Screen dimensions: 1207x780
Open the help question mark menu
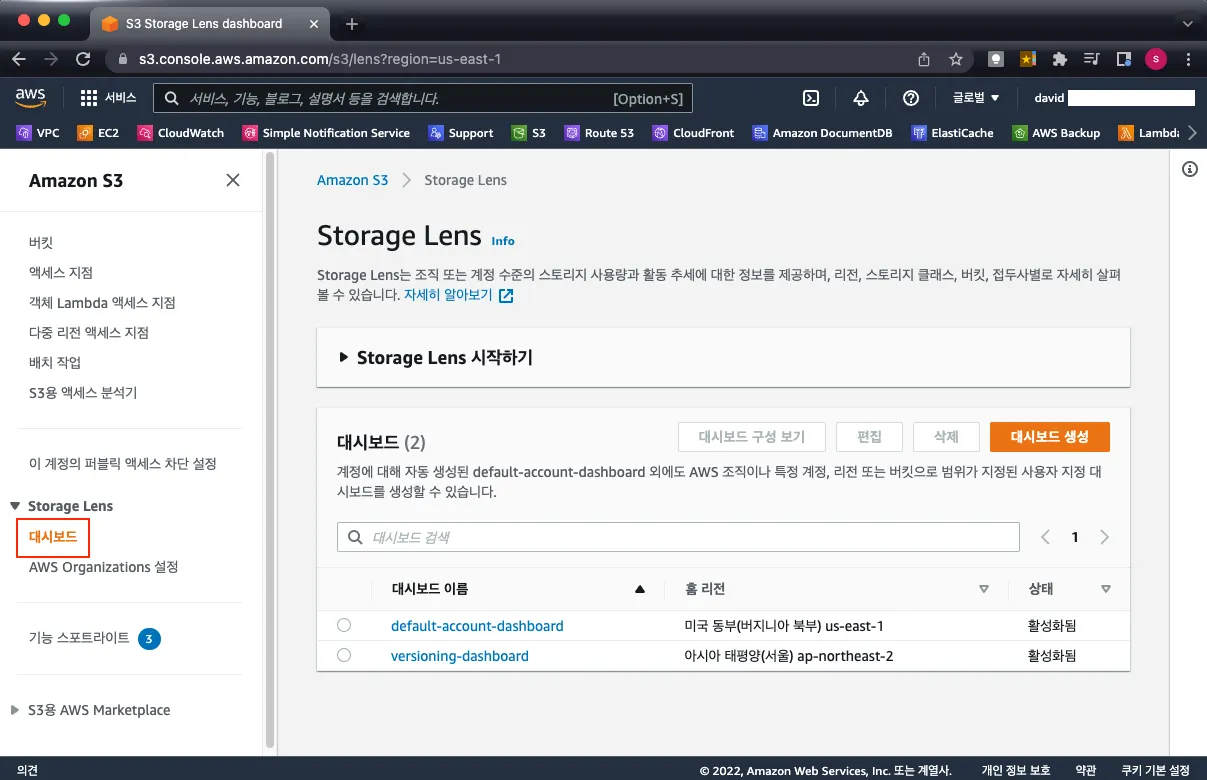point(911,98)
